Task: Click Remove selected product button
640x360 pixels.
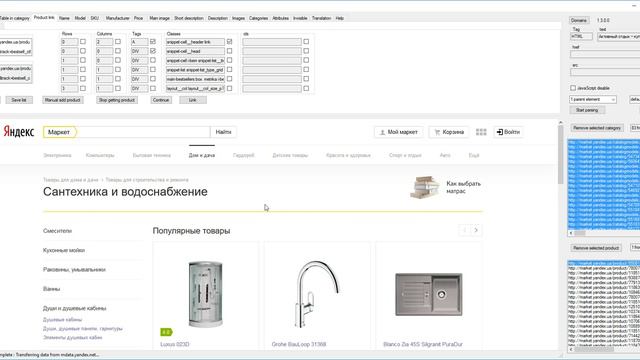Action: [x=596, y=248]
